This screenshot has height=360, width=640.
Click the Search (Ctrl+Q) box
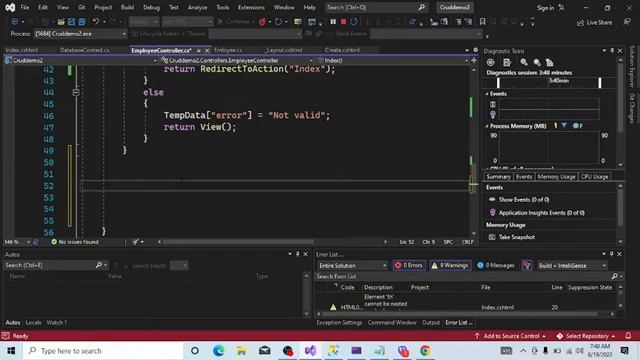pyautogui.click(x=376, y=7)
